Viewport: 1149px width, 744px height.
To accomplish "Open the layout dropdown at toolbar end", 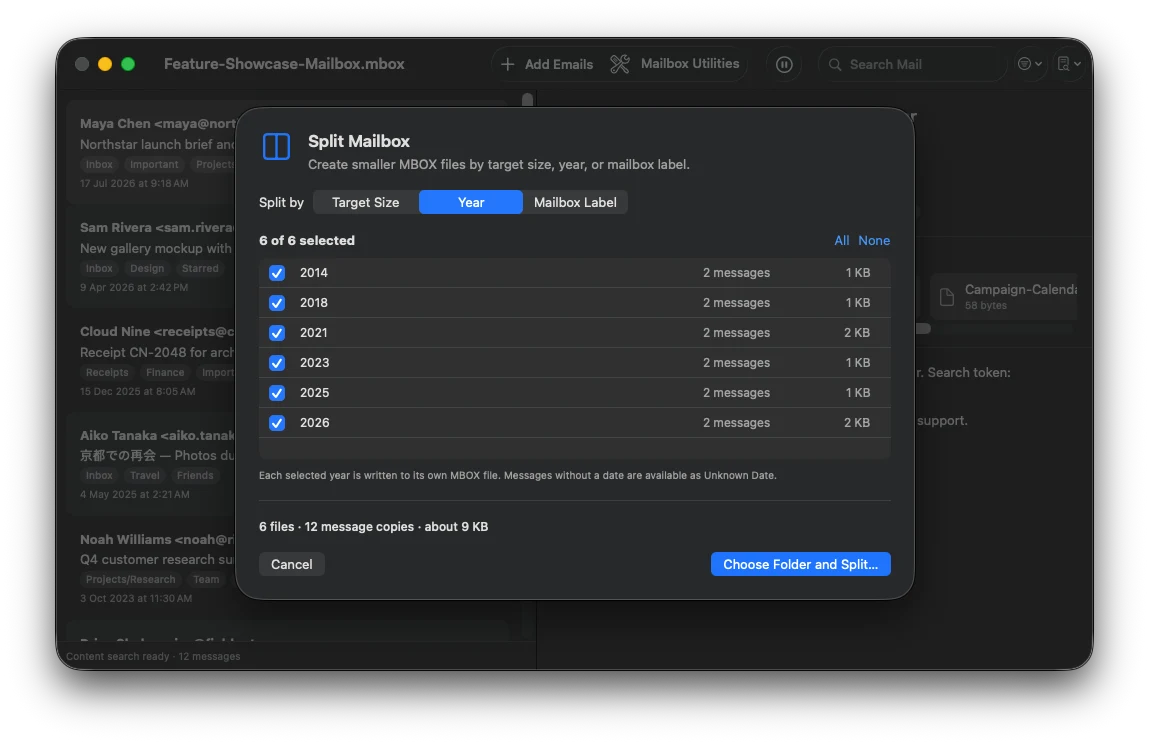I will (1068, 64).
